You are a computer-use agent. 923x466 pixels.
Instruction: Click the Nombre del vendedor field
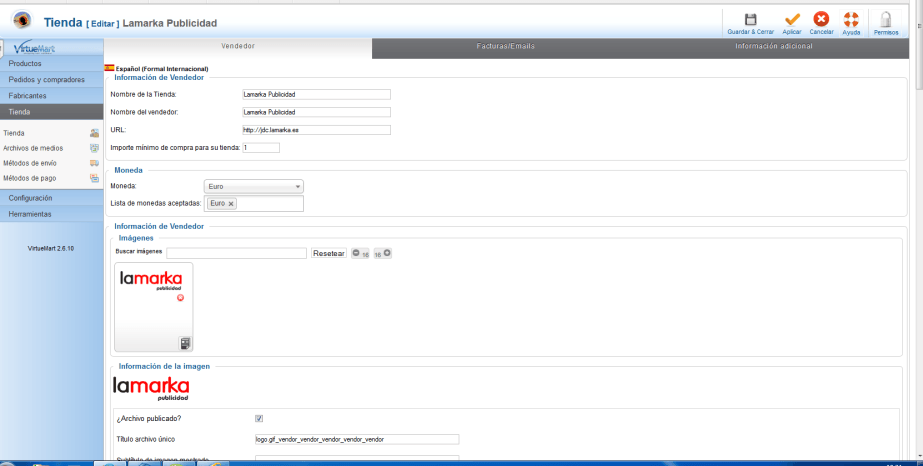click(x=316, y=112)
